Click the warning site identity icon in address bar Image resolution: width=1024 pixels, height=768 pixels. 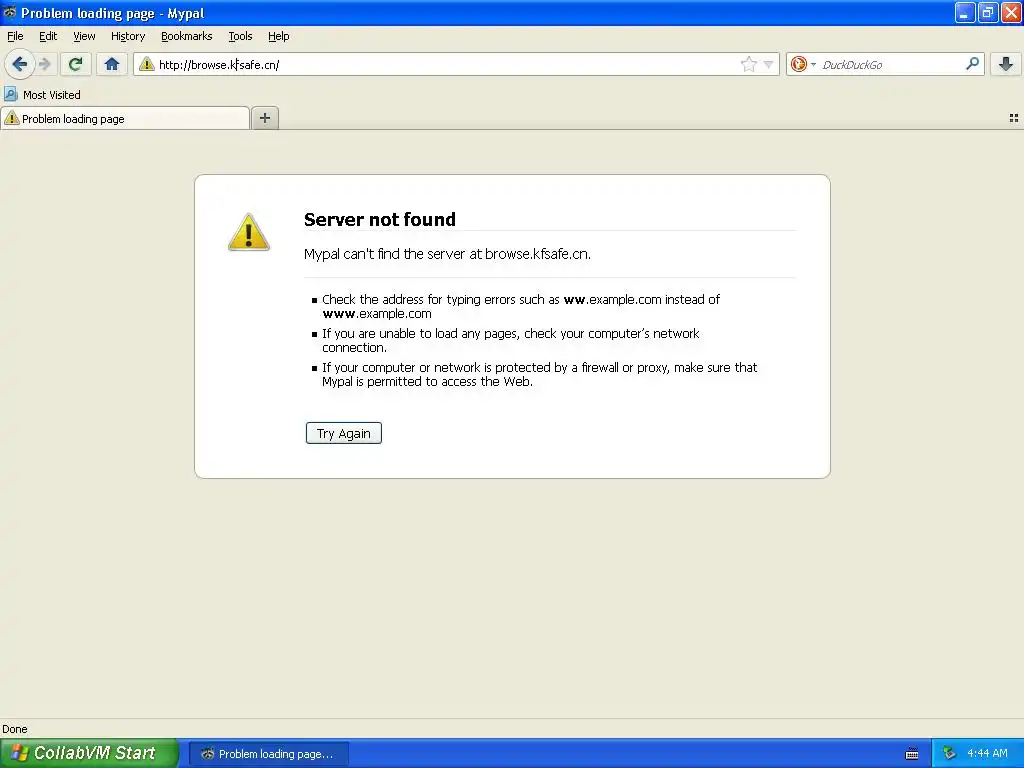pos(147,64)
